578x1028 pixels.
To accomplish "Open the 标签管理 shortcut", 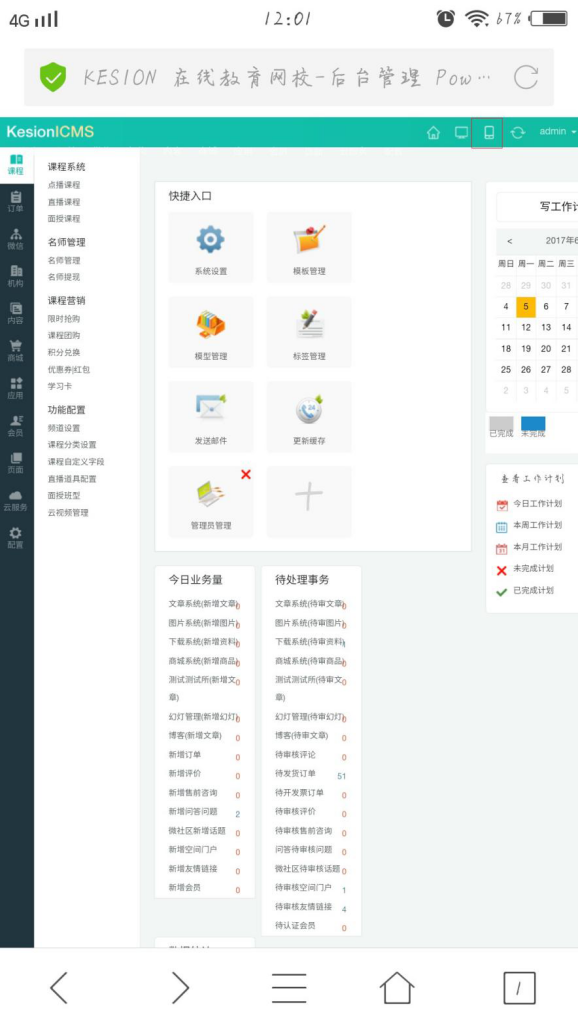I will (x=309, y=332).
